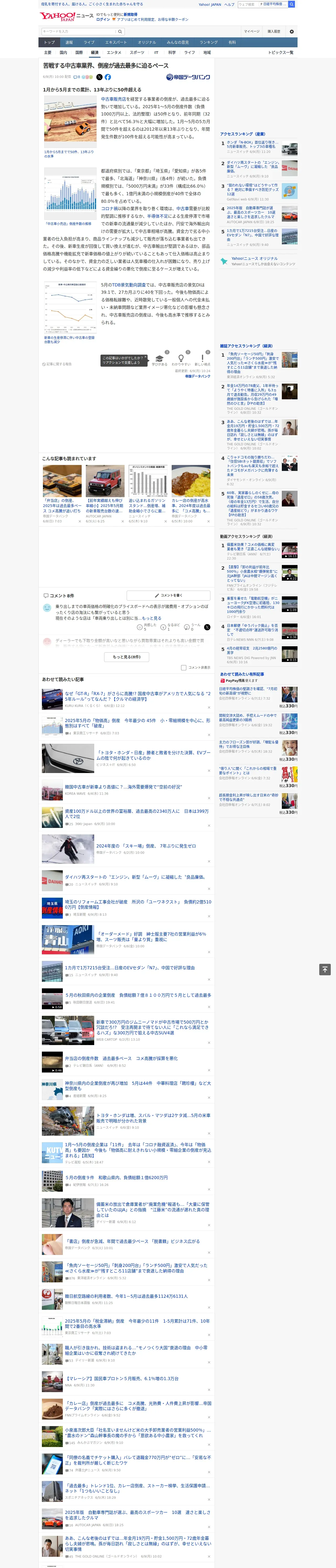Click the Yahoo! JAPAN News logo
336x1568 pixels.
pos(66,16)
